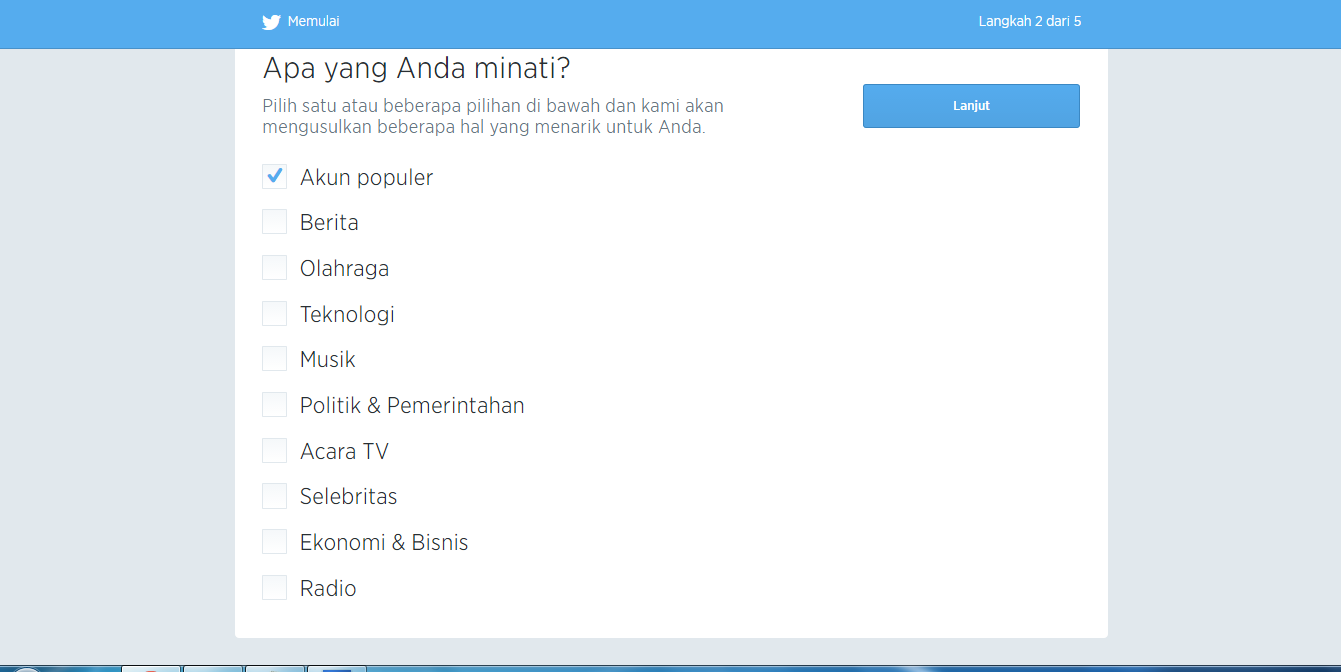Click the Politik & Pemerintahan label text
This screenshot has width=1341, height=672.
412,406
